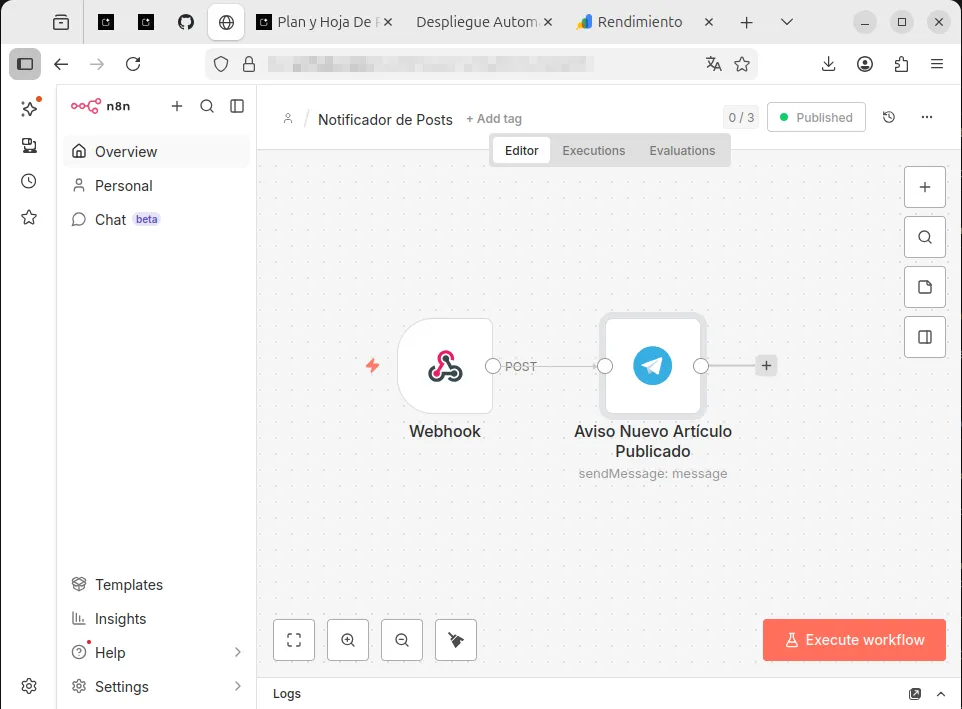Select the Webhook node

point(445,366)
